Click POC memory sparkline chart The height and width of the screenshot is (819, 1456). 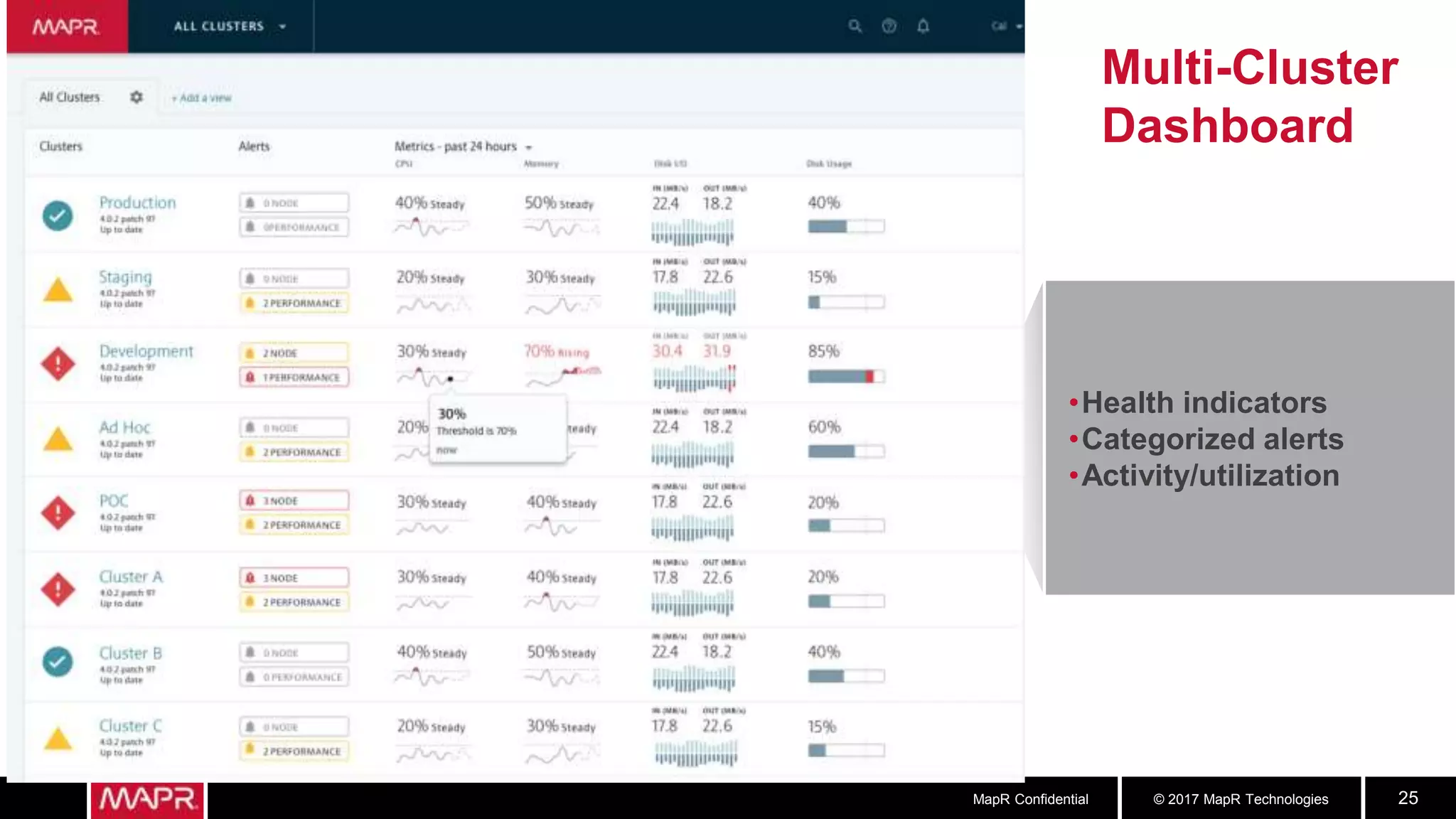click(x=561, y=528)
